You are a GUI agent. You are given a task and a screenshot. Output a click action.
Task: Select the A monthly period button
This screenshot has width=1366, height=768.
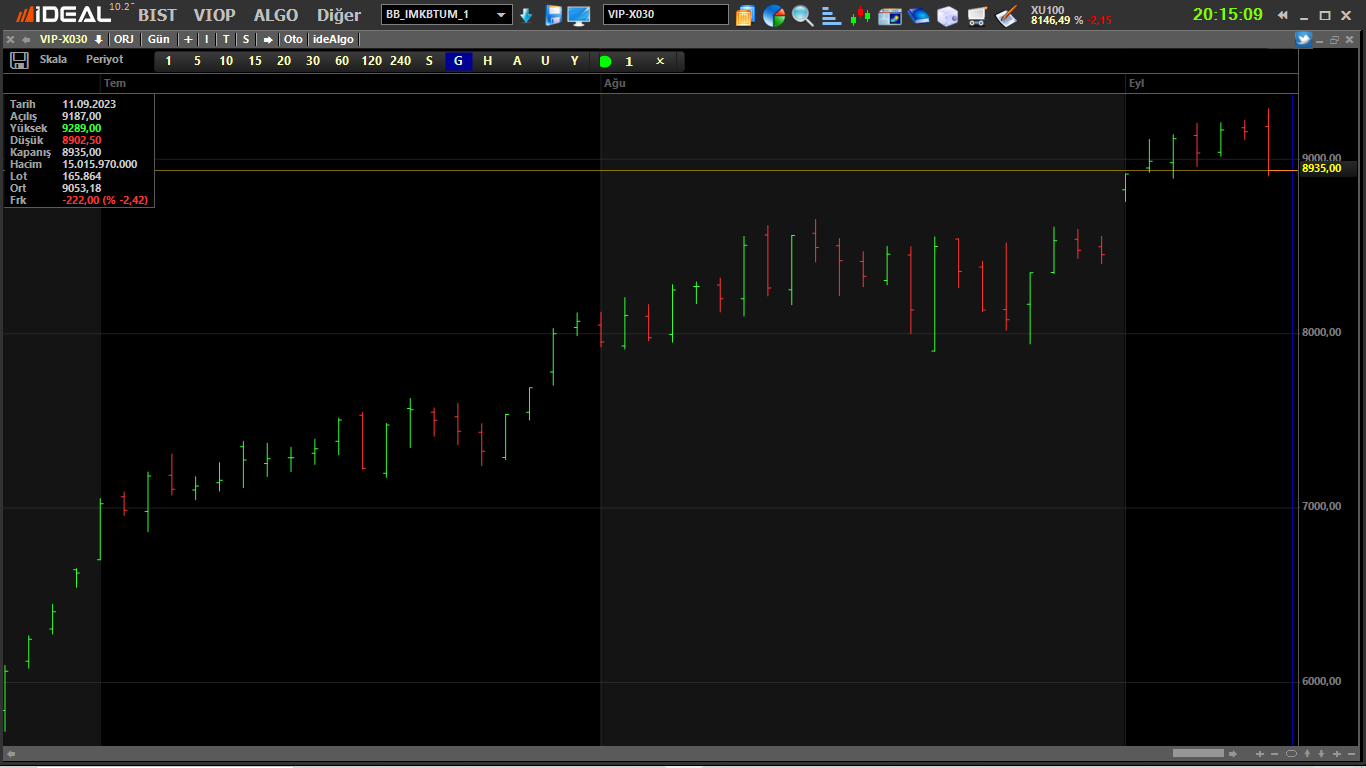[x=517, y=61]
